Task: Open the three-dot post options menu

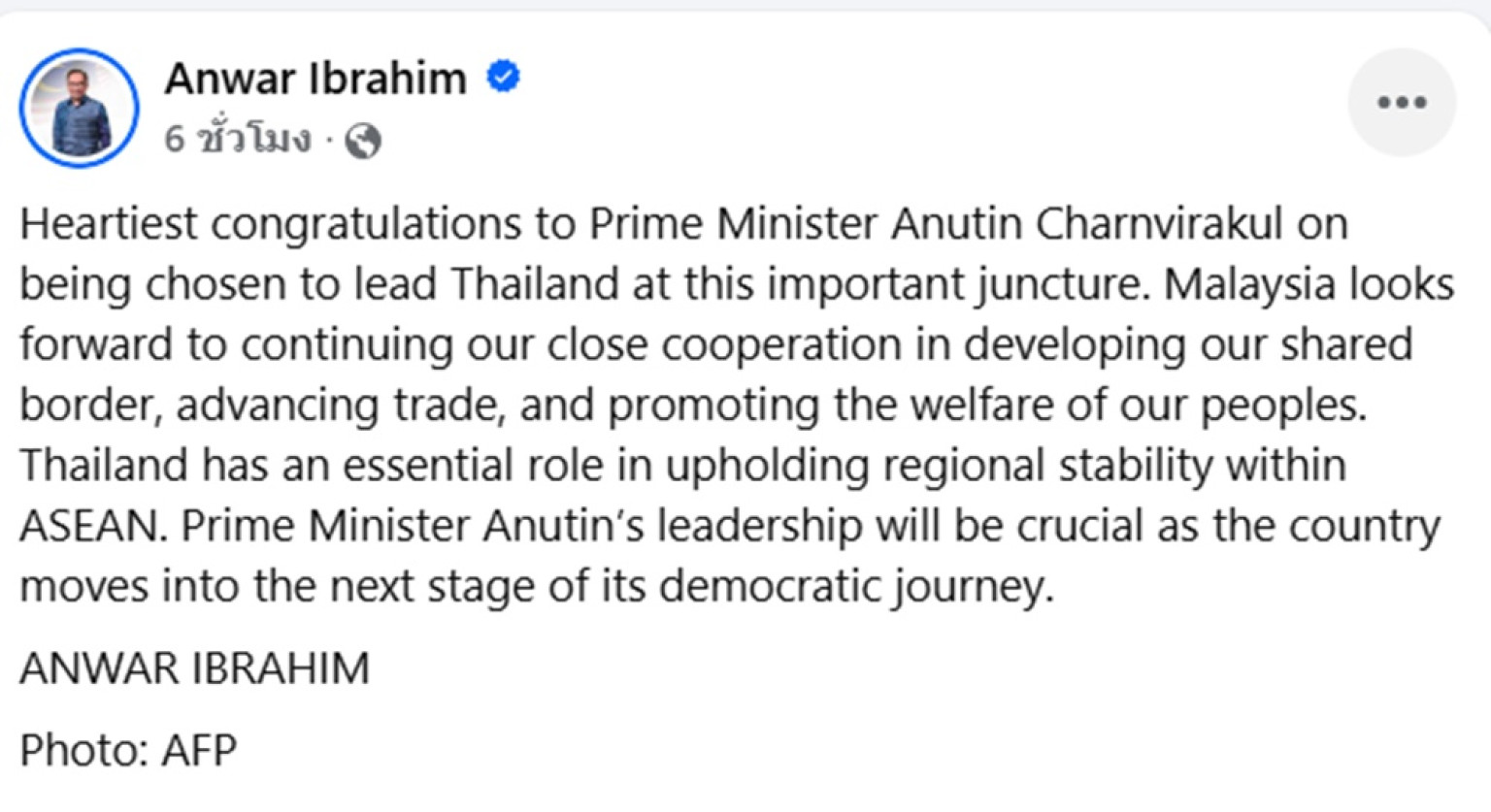Action: pos(1402,102)
